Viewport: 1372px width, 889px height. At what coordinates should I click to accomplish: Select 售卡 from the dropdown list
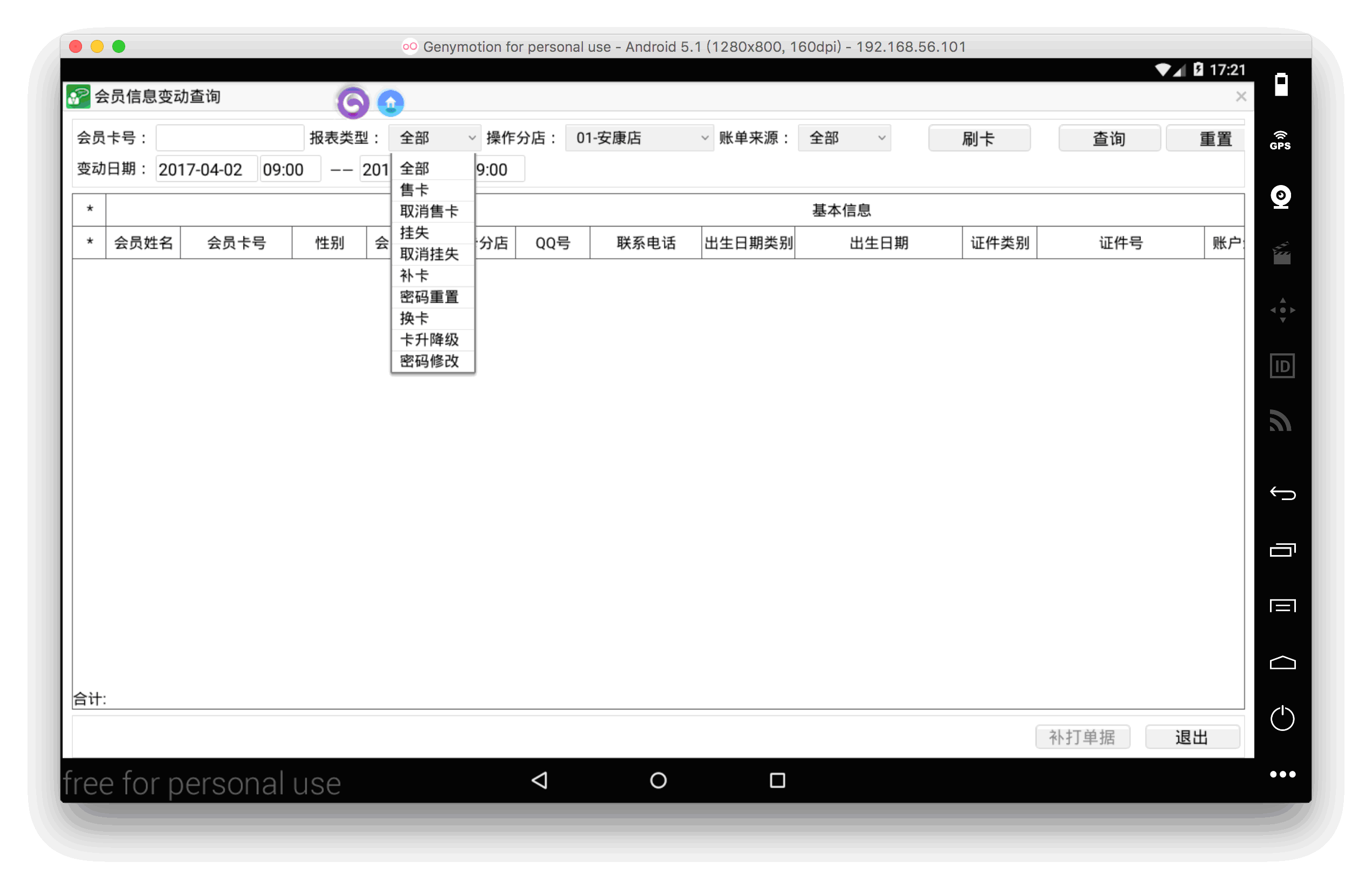432,190
